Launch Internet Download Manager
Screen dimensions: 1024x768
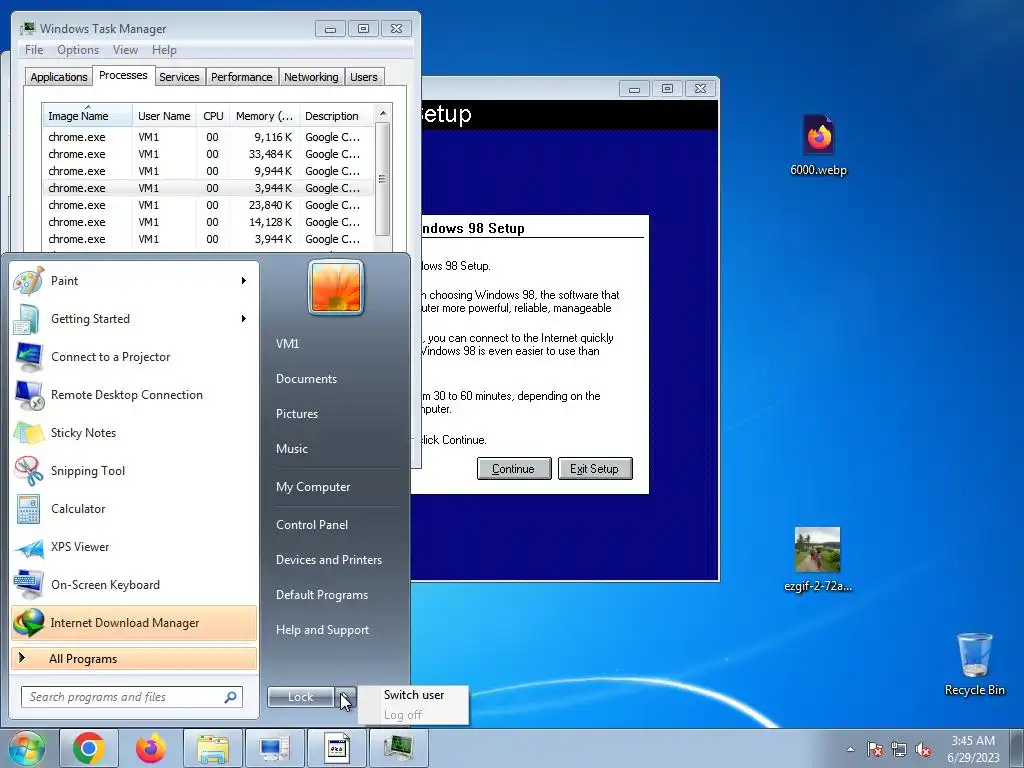(x=134, y=622)
